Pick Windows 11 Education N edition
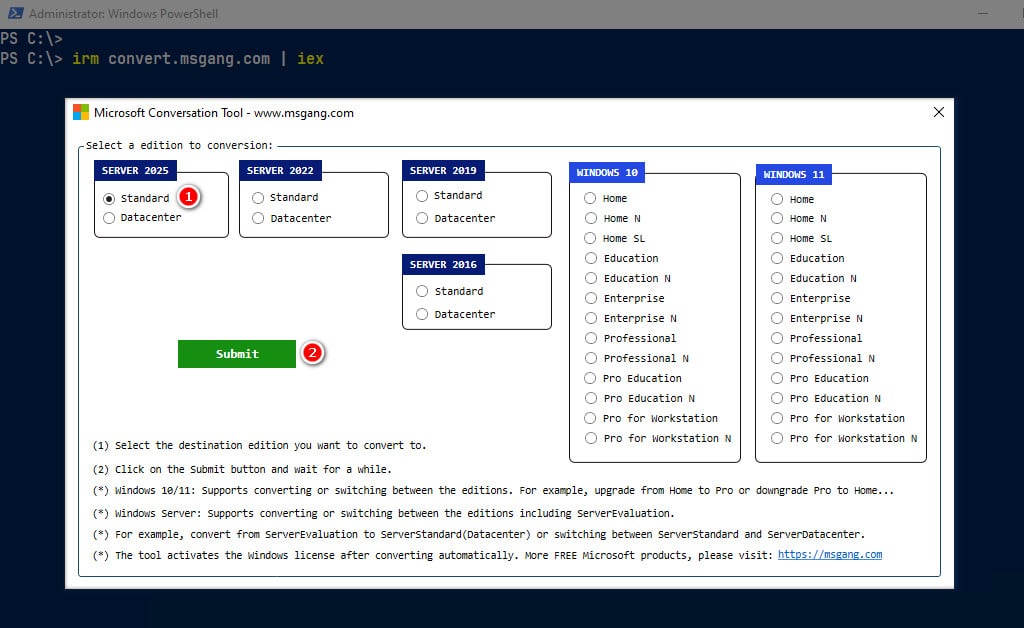 pyautogui.click(x=776, y=278)
